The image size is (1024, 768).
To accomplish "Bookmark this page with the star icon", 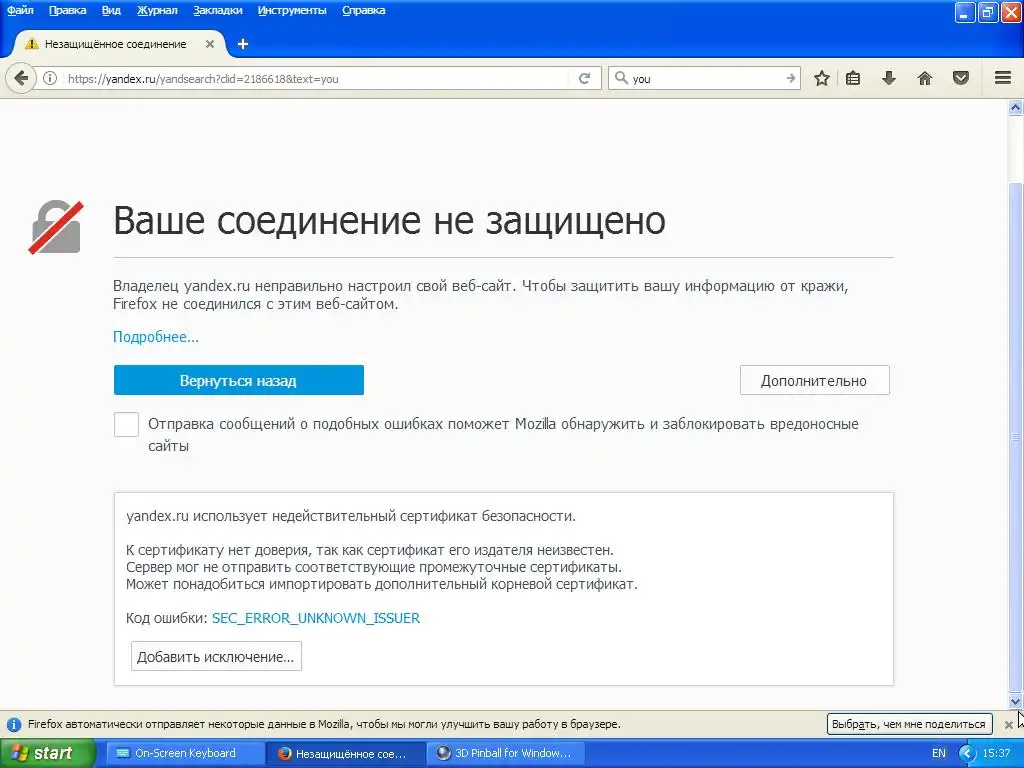I will (822, 79).
